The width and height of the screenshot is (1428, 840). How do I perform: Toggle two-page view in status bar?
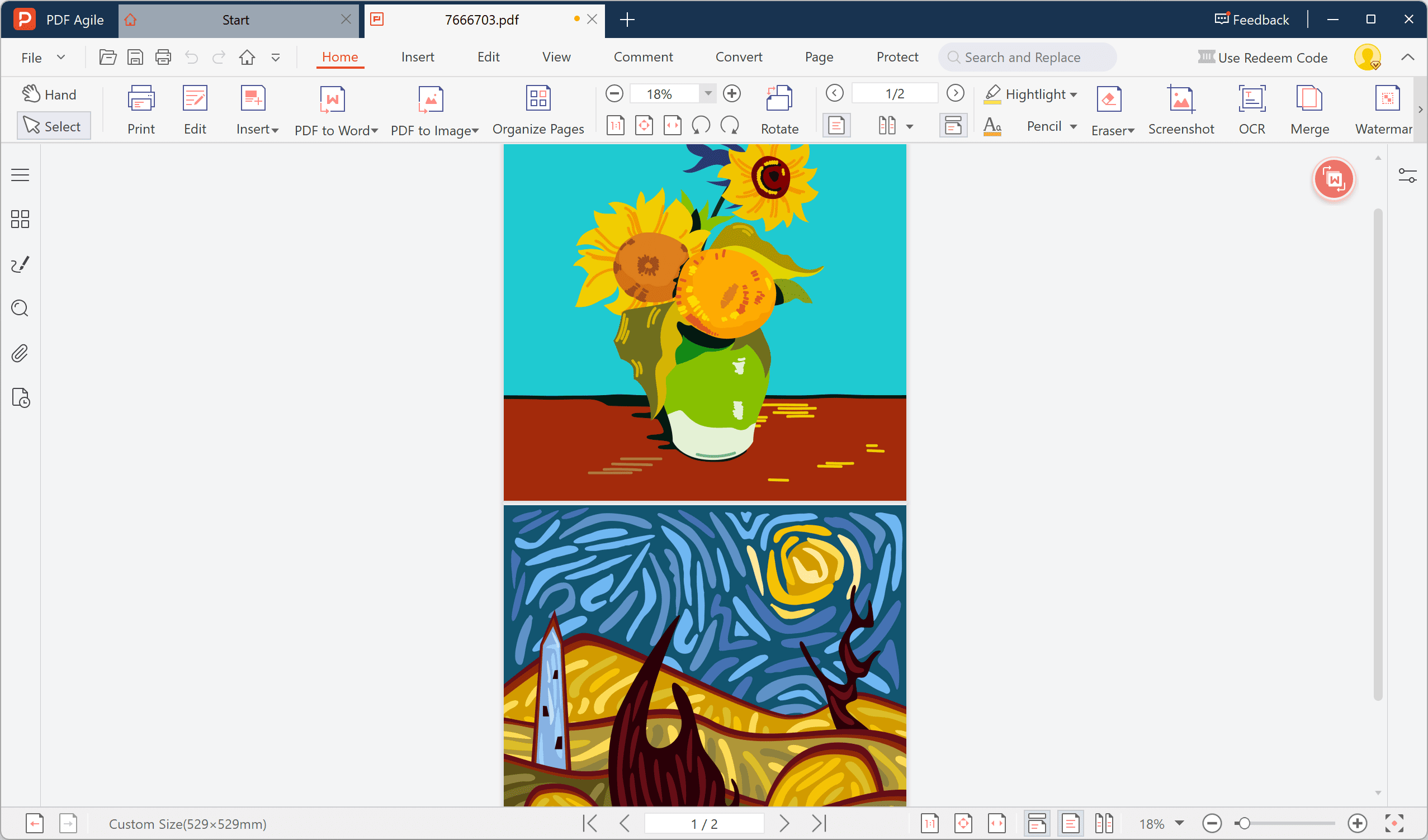(1104, 823)
